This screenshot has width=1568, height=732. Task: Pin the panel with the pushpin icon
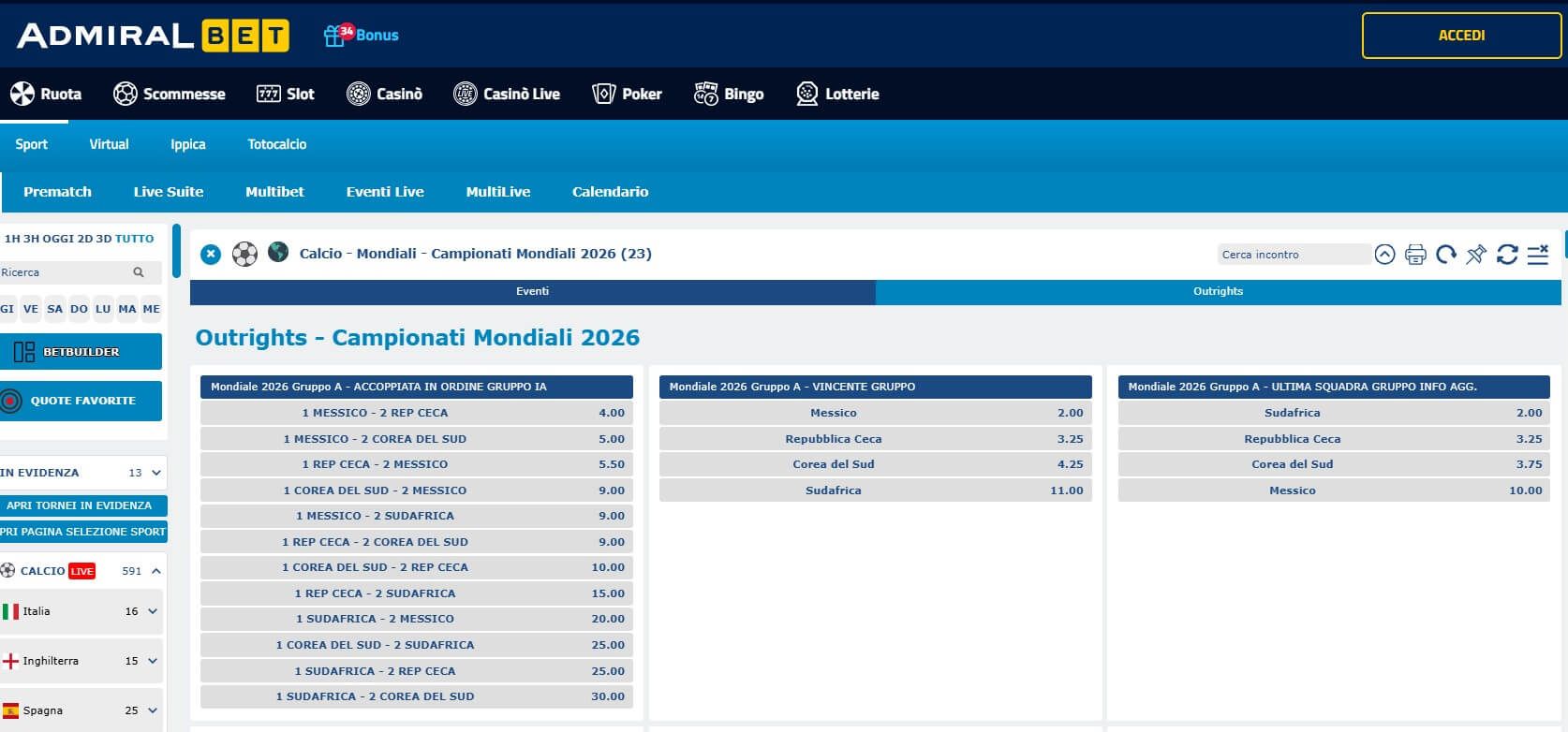coord(1476,254)
